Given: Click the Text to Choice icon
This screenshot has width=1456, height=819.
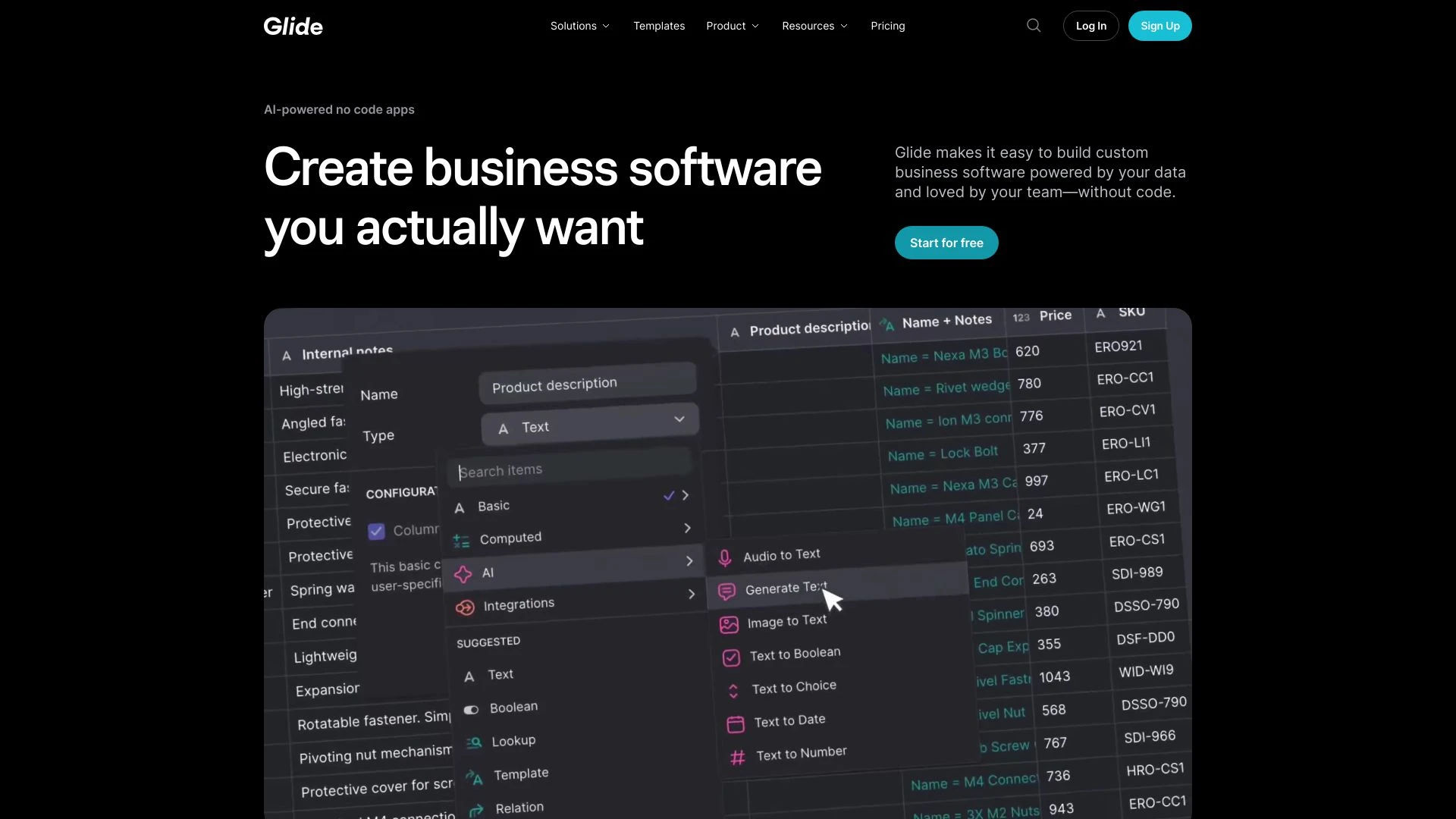Looking at the screenshot, I should 733,688.
